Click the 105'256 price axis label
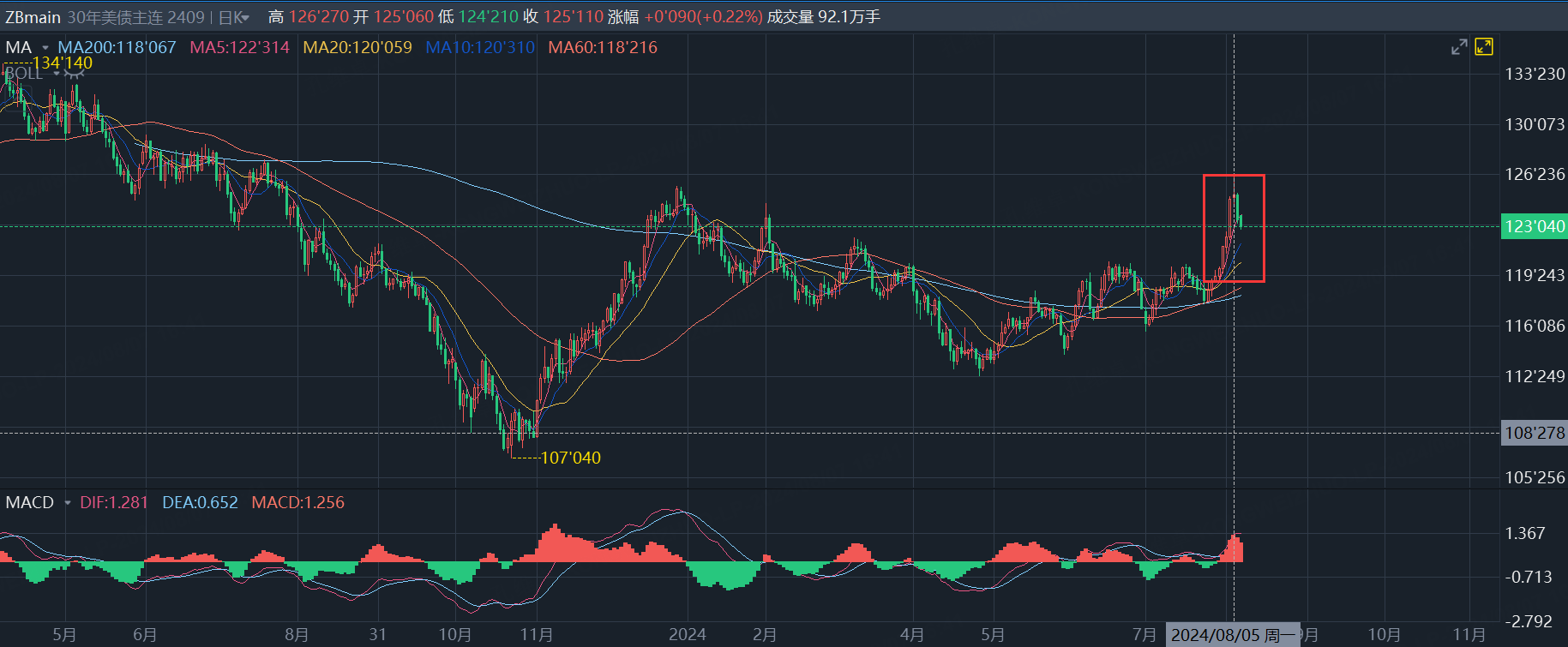This screenshot has width=1568, height=647. tap(1535, 478)
